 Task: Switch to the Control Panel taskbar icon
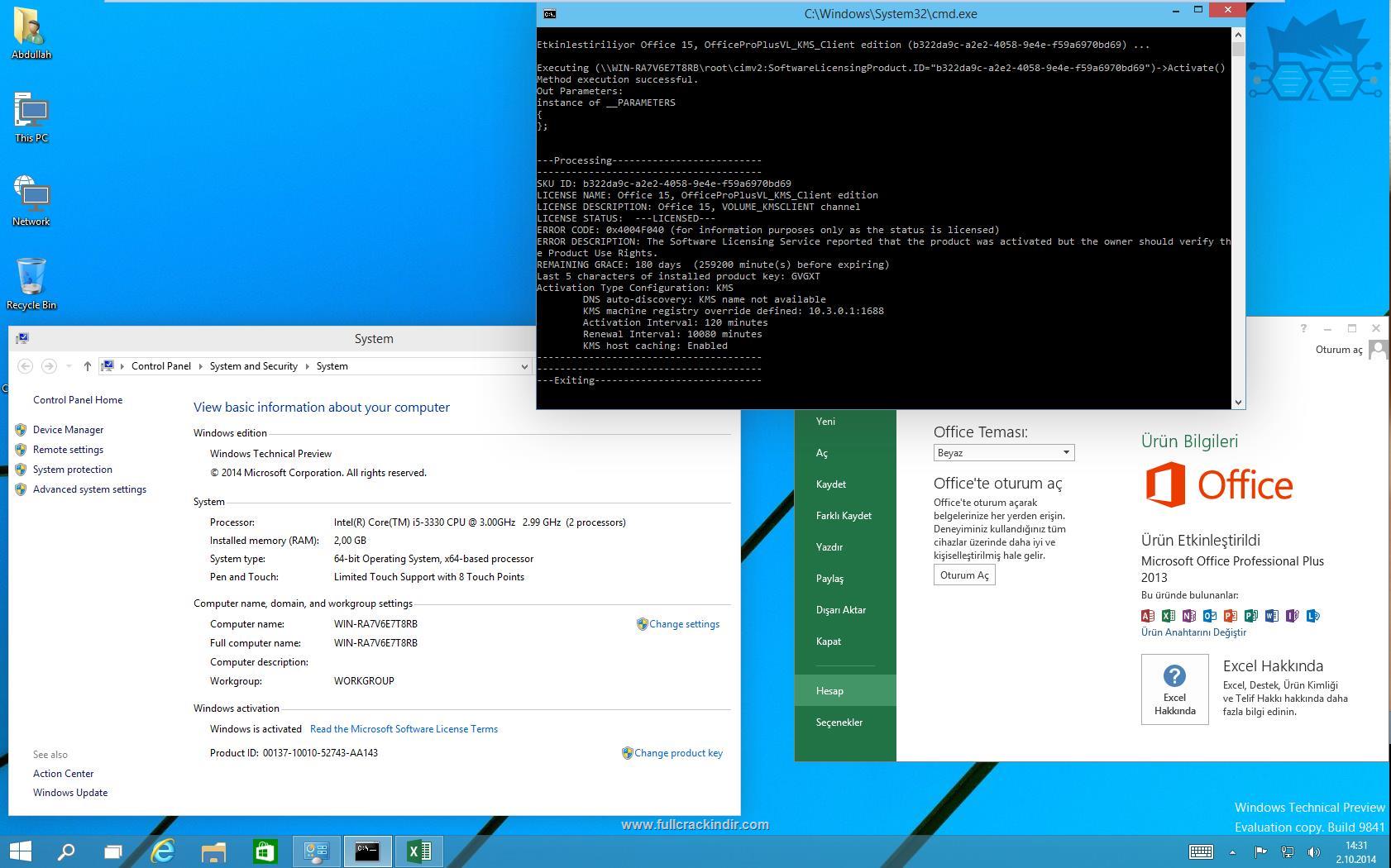[316, 851]
